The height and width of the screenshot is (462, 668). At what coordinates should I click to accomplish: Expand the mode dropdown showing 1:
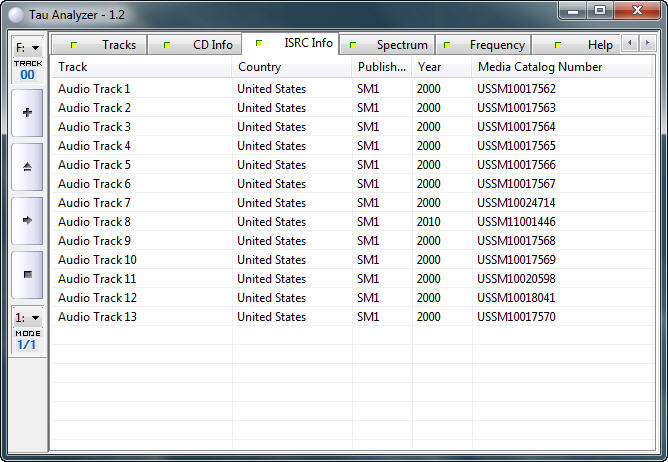(x=27, y=317)
